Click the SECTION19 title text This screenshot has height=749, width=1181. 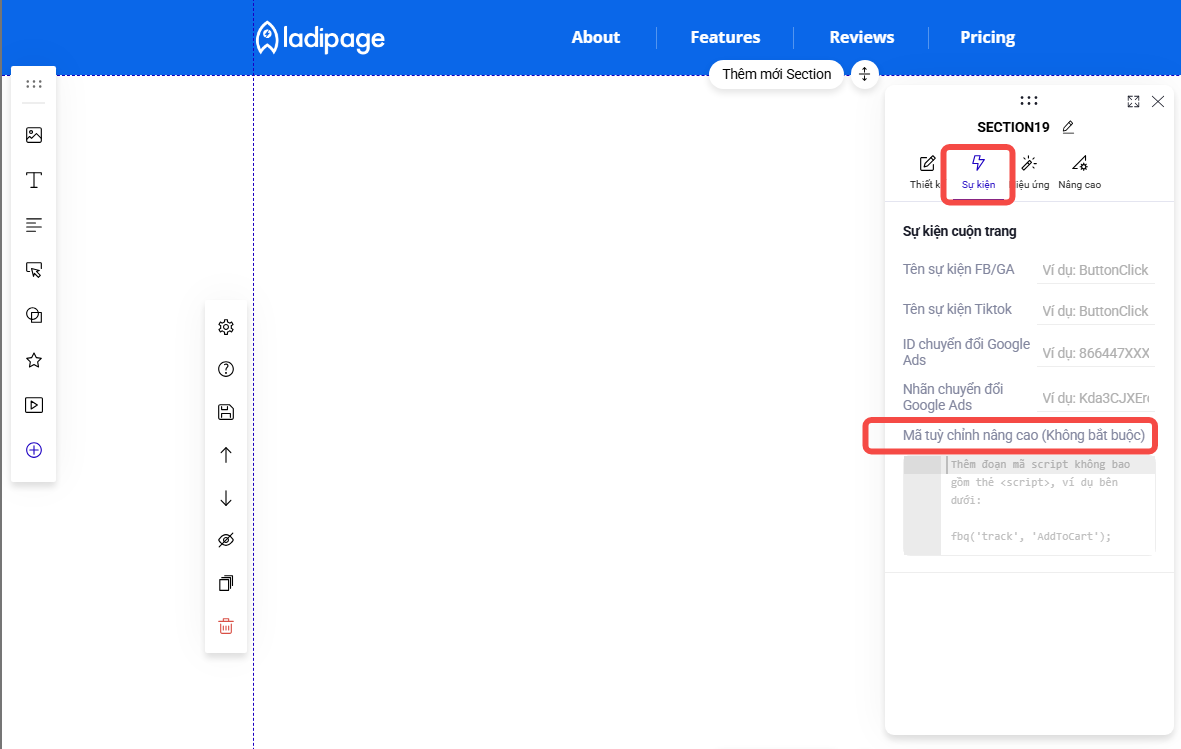click(1013, 127)
